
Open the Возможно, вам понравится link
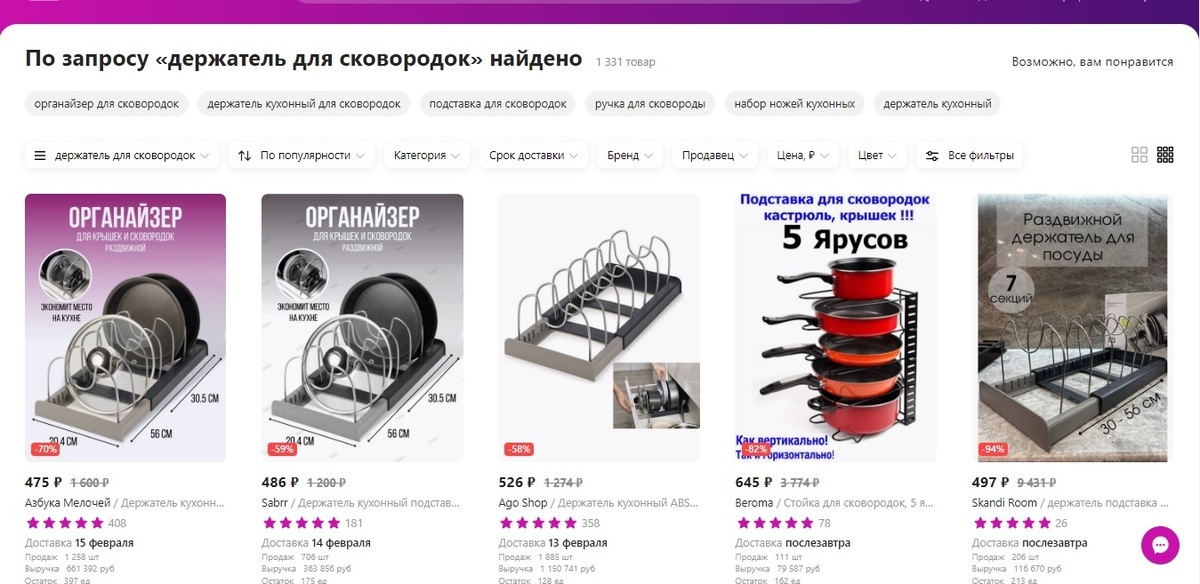click(1092, 62)
